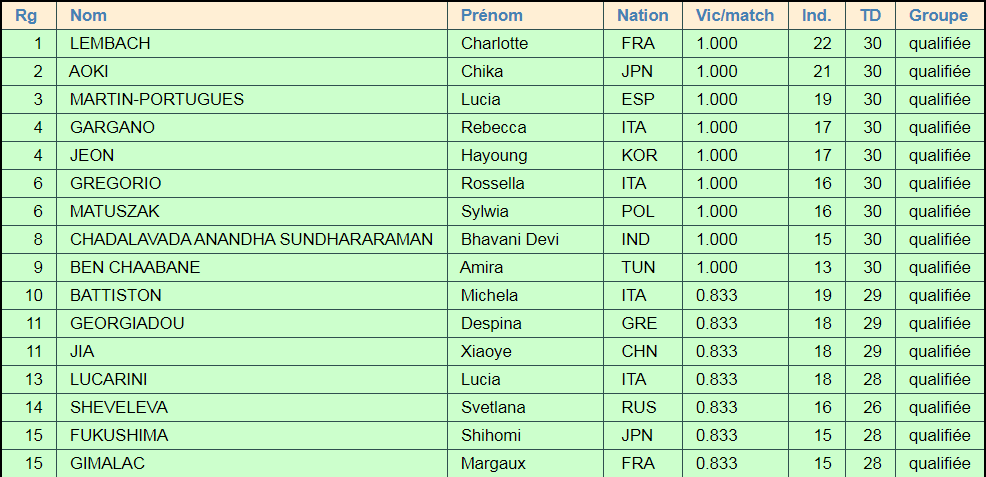This screenshot has width=986, height=477.
Task: Select the Groupe column header
Action: pyautogui.click(x=939, y=15)
